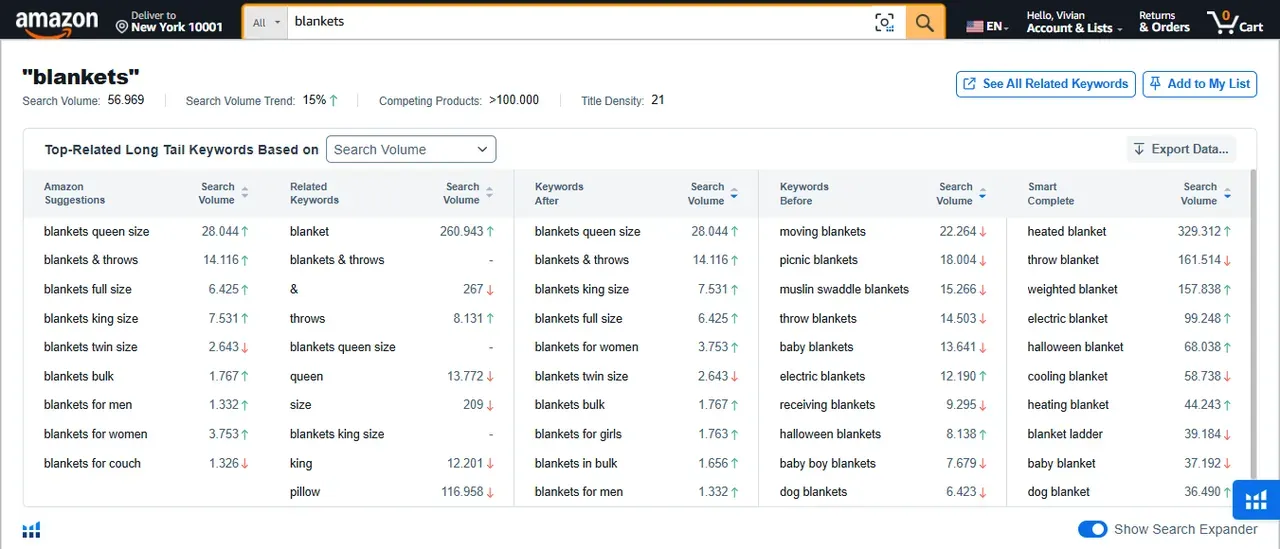Open the shopping cart

1235,22
